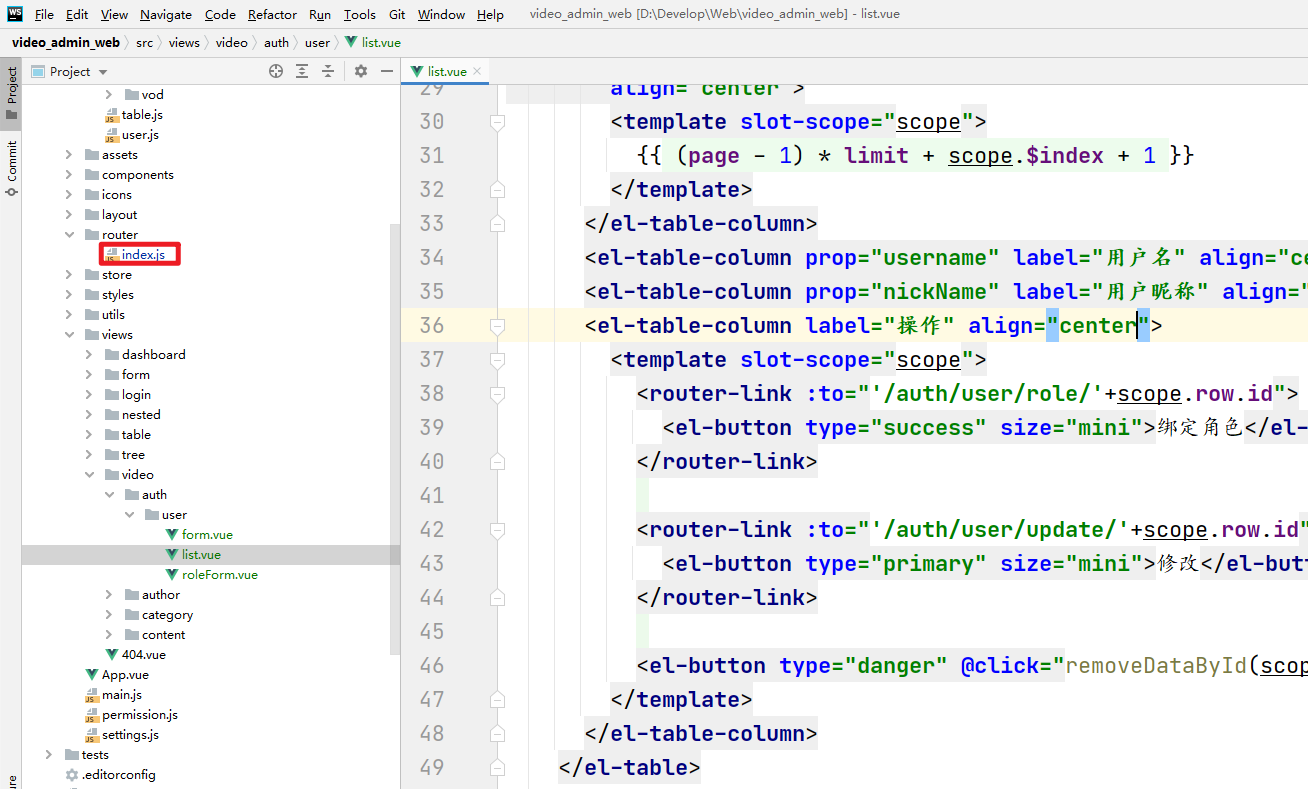Viewport: 1308px width, 789px height.
Task: Fold el-table-column block at line 36
Action: [497, 326]
